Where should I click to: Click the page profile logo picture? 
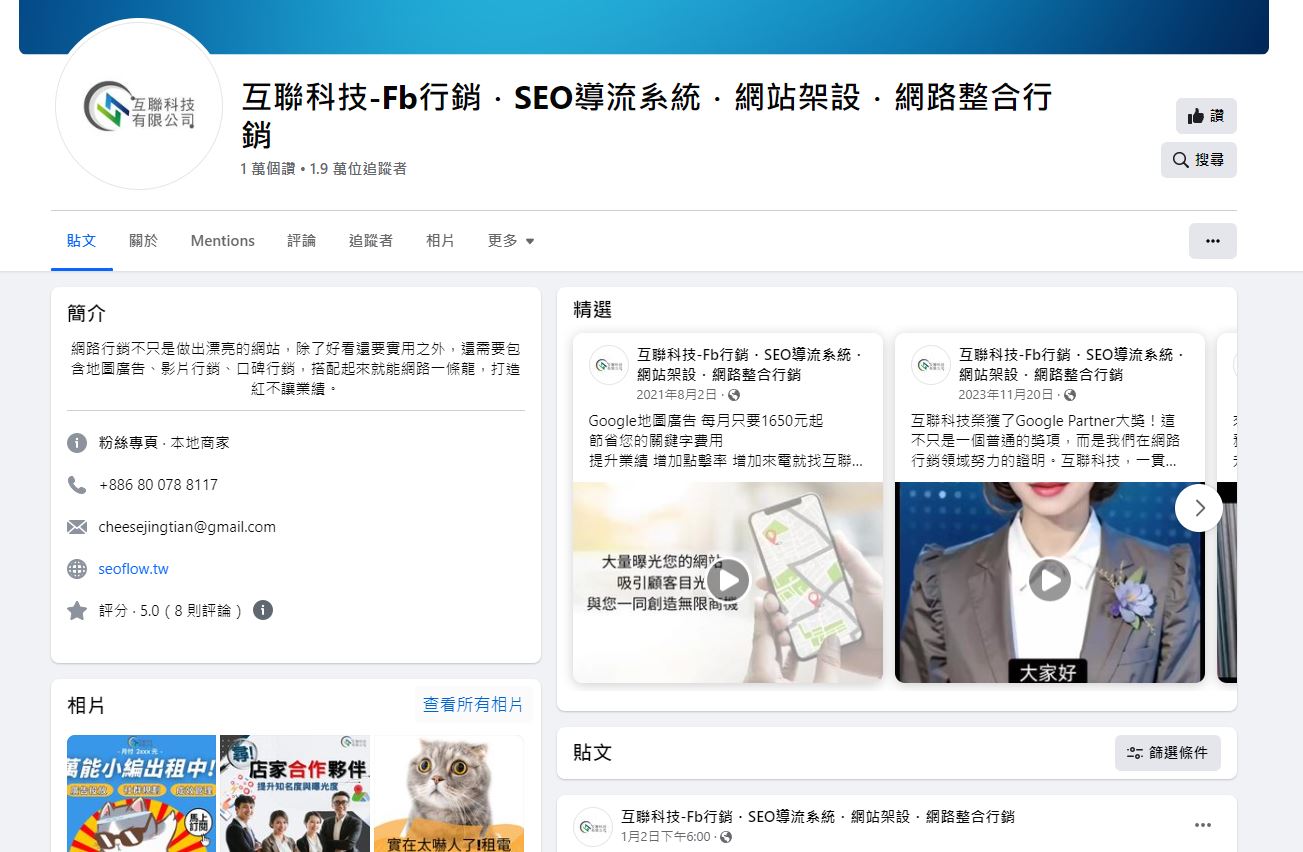[139, 105]
